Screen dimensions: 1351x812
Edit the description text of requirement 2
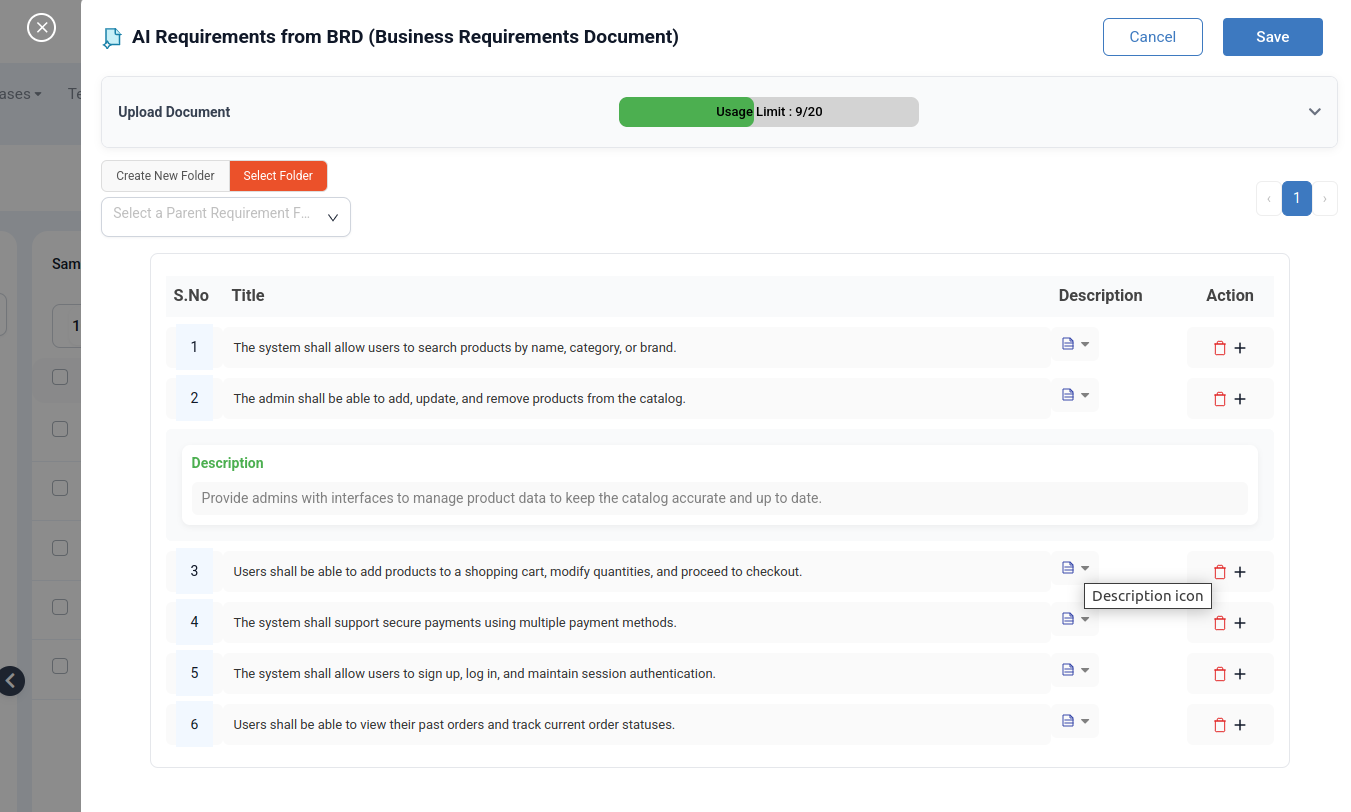point(719,498)
